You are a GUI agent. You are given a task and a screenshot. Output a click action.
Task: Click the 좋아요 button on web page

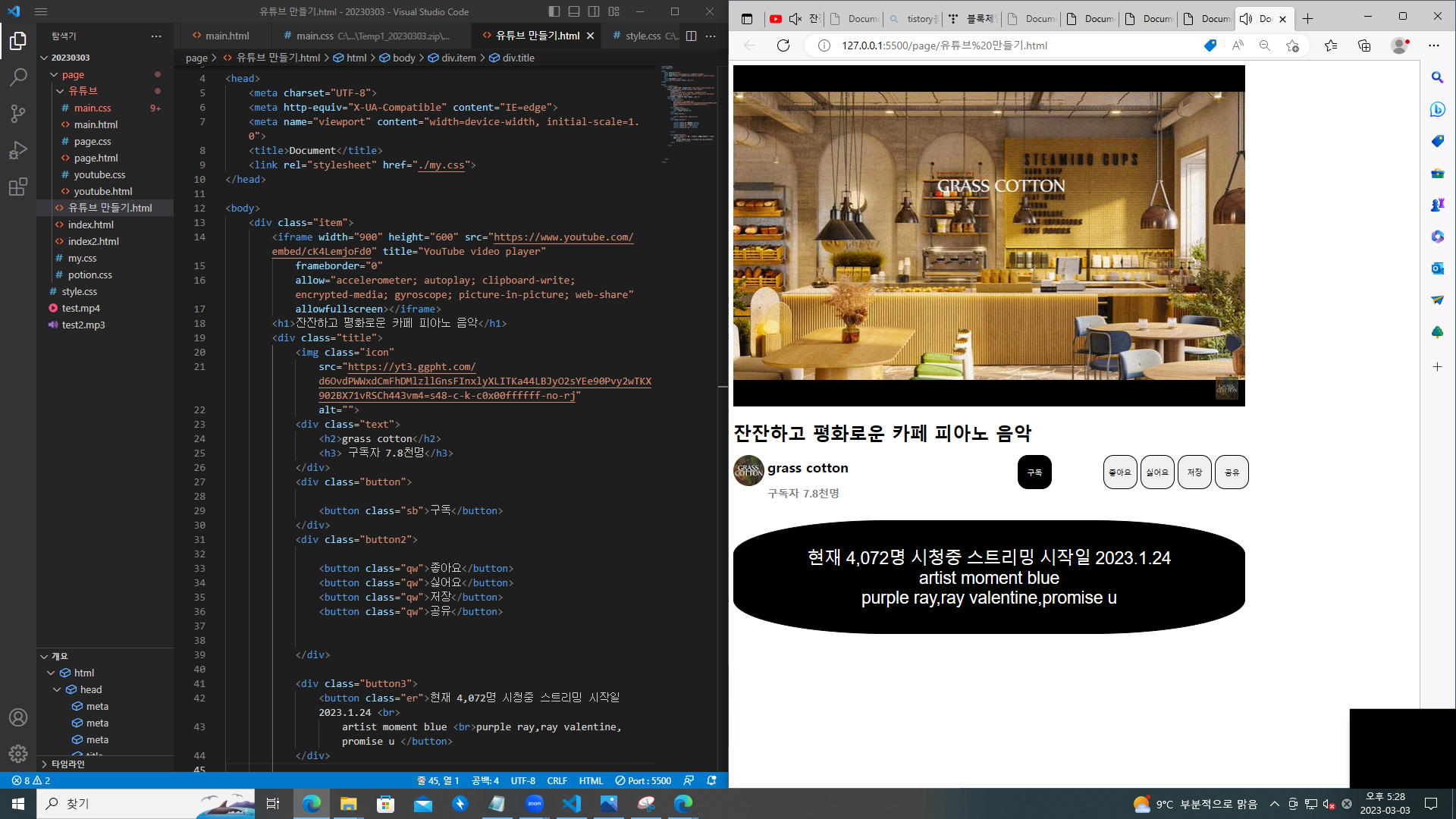(1119, 472)
